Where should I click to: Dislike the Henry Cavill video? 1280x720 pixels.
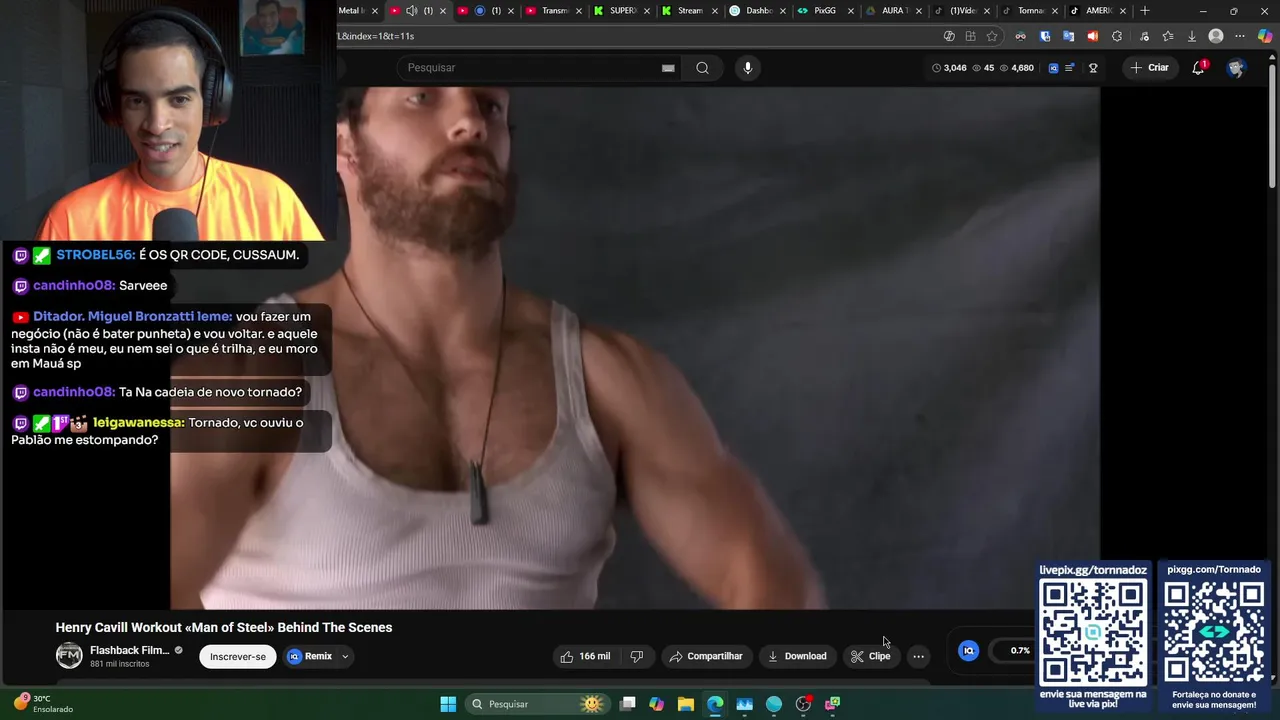pyautogui.click(x=637, y=656)
